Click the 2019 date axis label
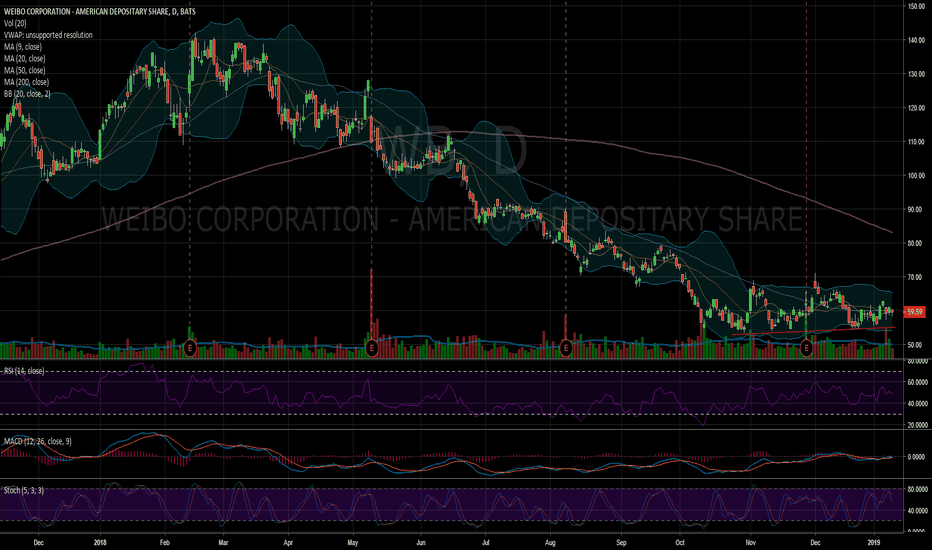 coord(874,542)
